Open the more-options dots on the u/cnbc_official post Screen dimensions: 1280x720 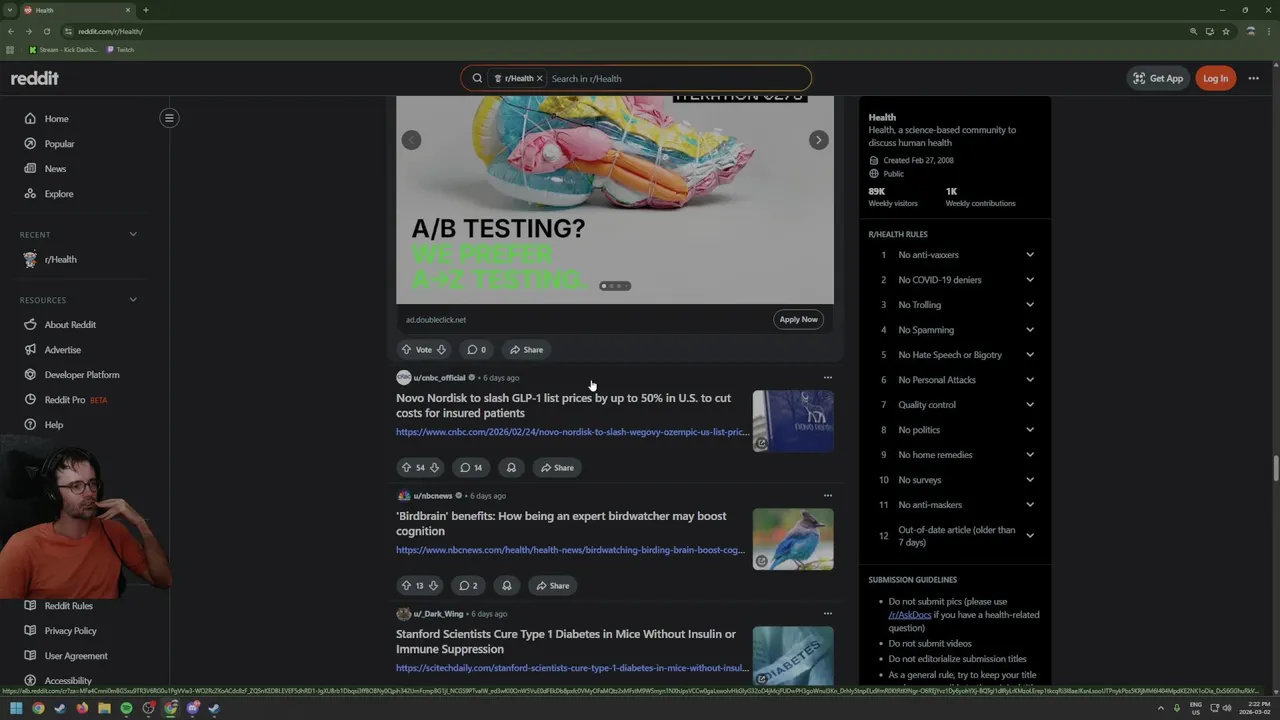[x=827, y=378]
